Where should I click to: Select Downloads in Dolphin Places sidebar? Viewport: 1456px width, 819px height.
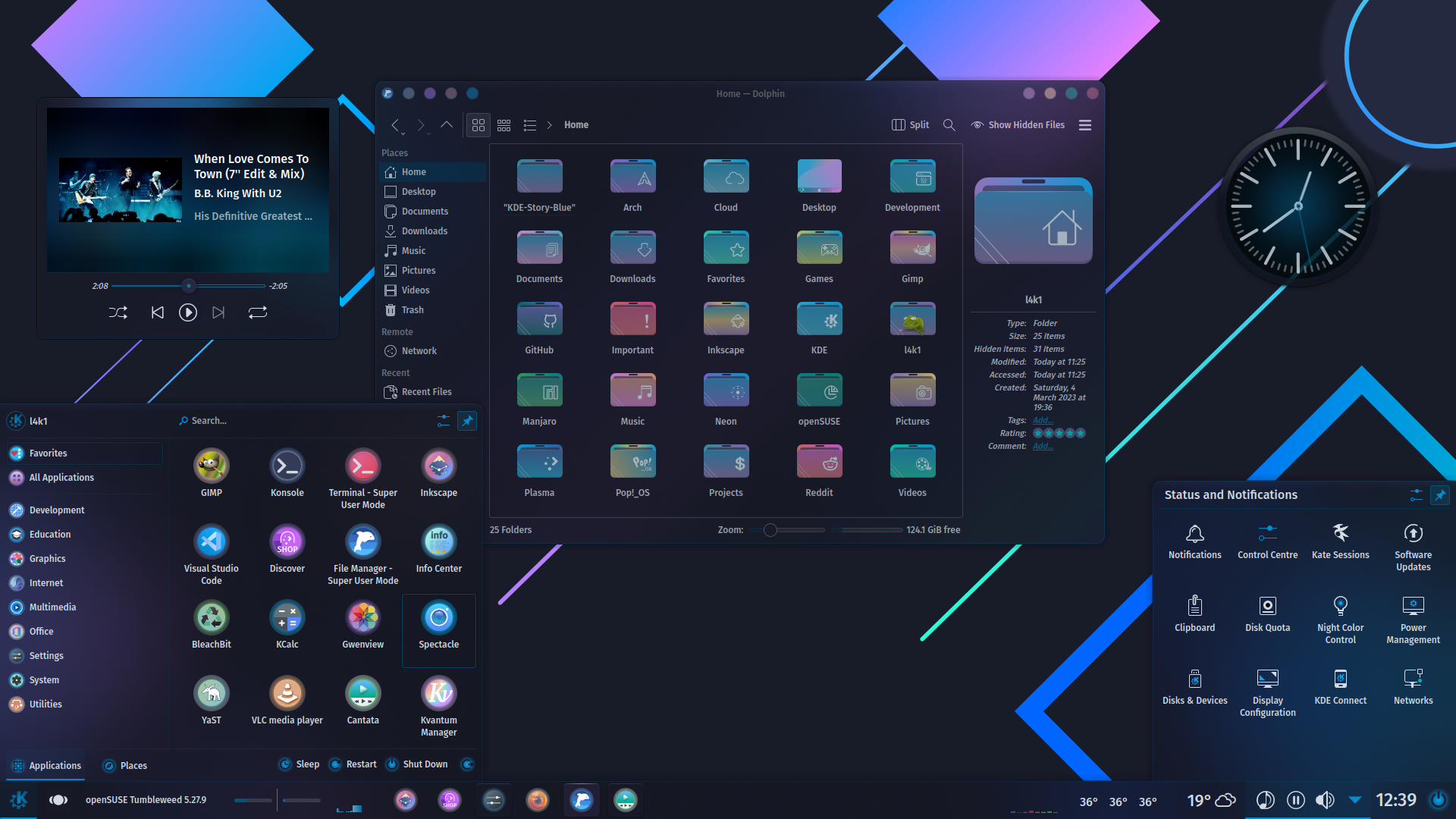(432, 231)
